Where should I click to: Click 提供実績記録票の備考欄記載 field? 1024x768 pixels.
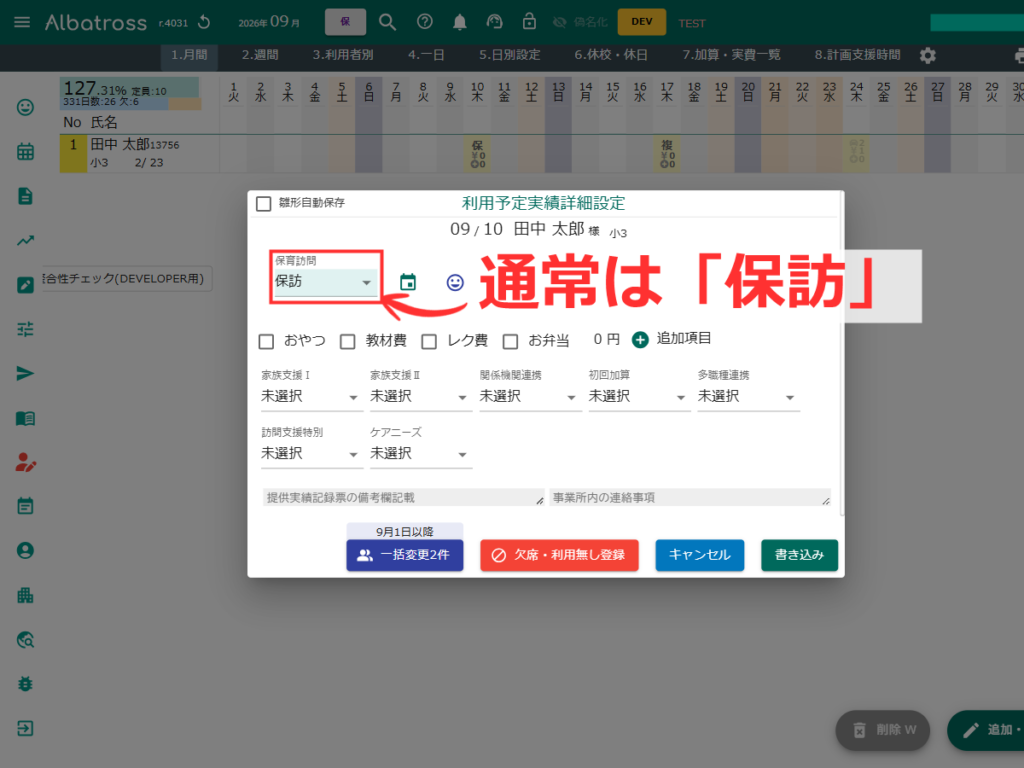point(404,498)
